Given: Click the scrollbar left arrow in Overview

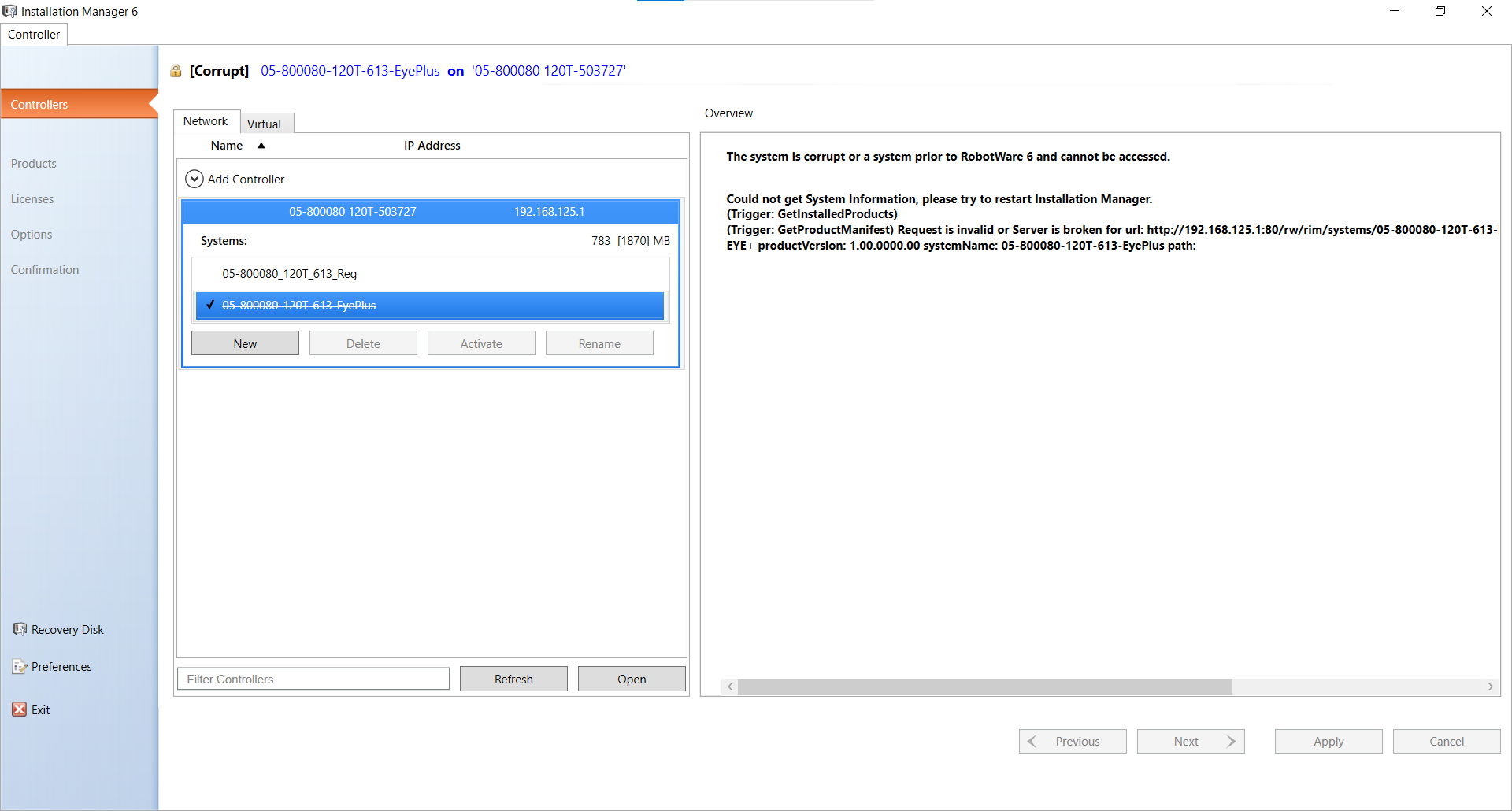Looking at the screenshot, I should tap(730, 687).
